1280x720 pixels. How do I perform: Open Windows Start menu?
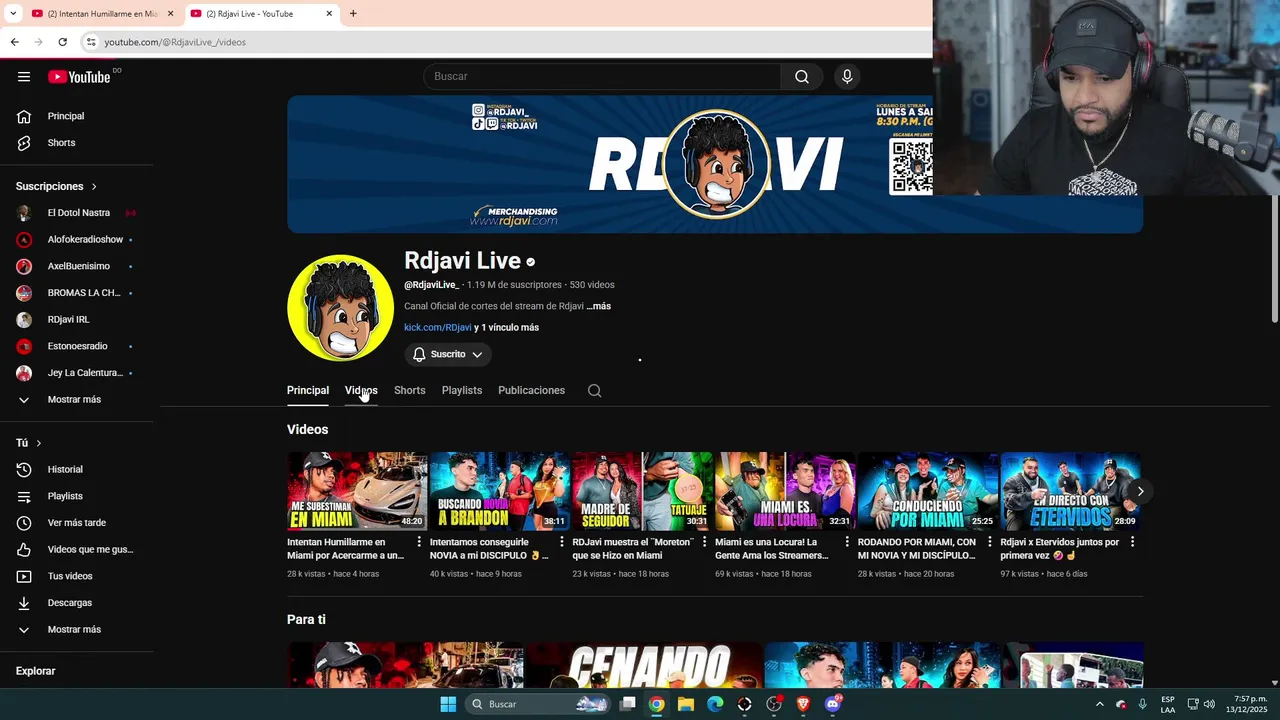pyautogui.click(x=448, y=704)
